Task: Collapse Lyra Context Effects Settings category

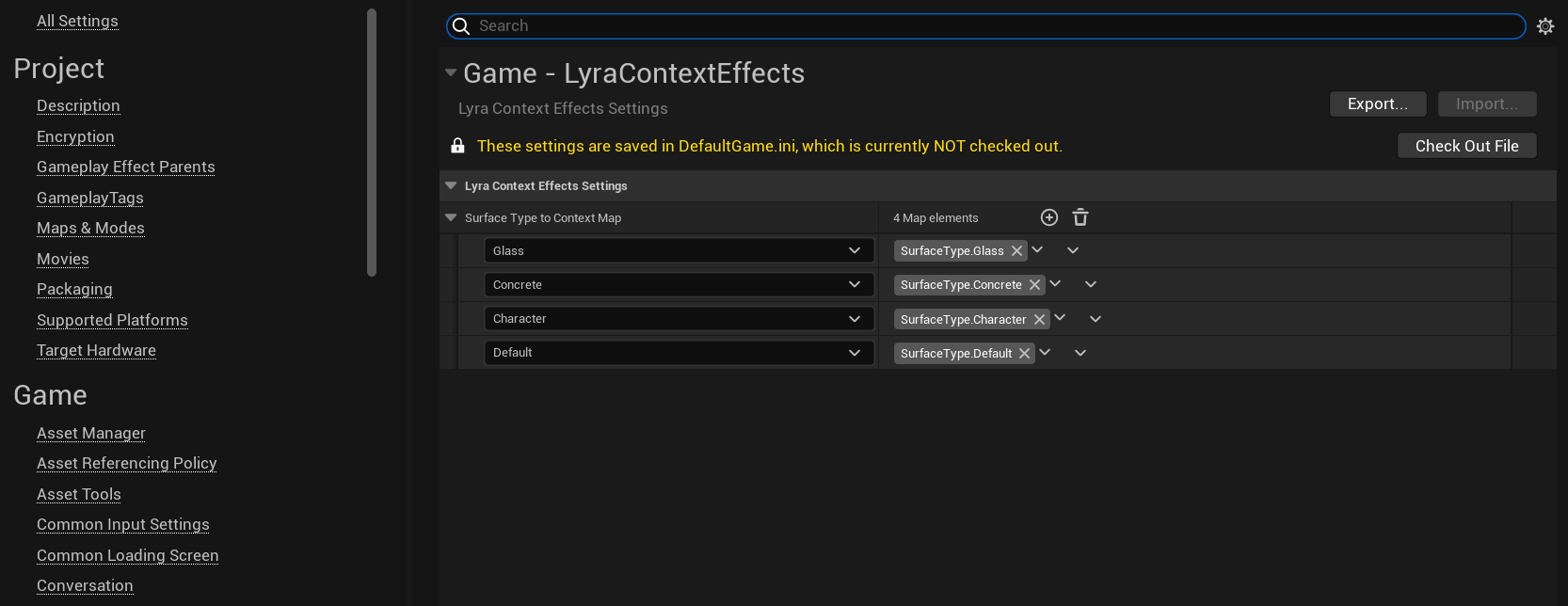Action: (451, 186)
